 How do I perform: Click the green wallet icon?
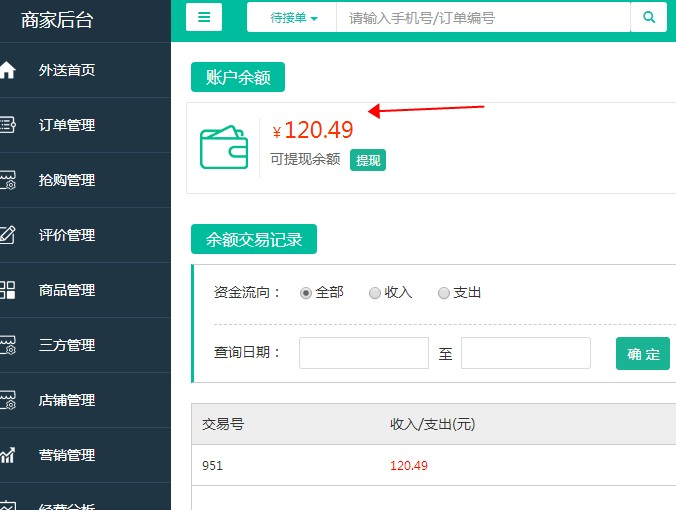(224, 147)
